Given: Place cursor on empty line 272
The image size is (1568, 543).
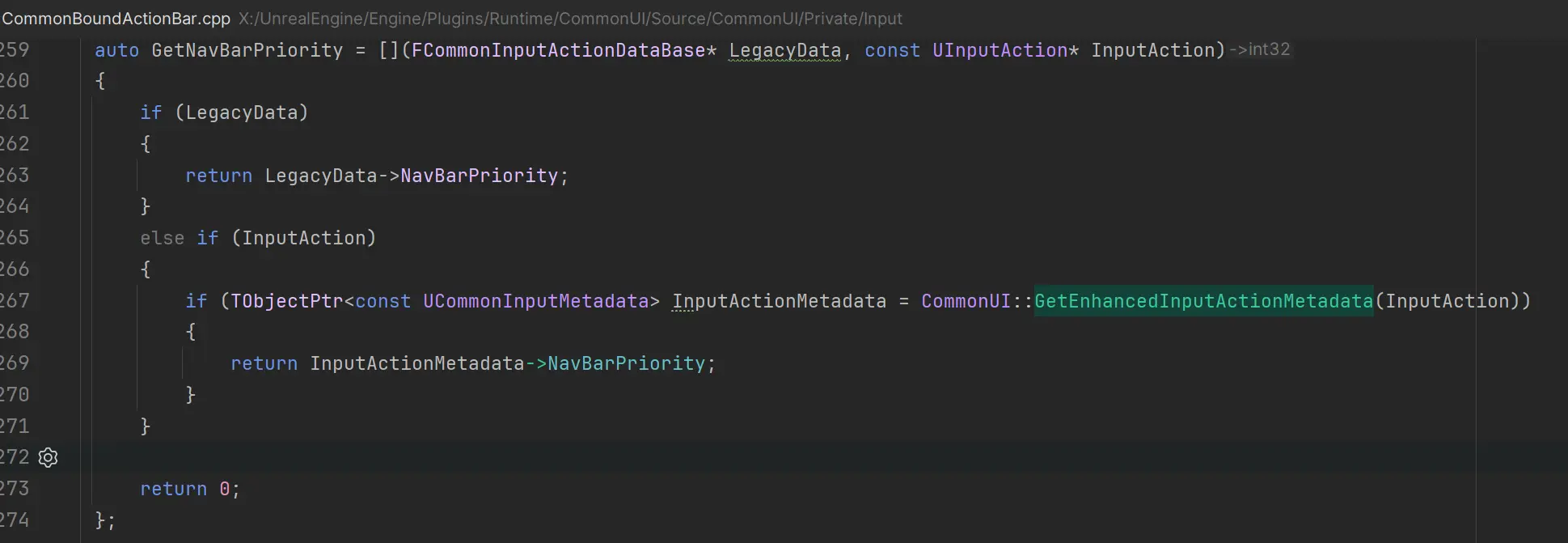Looking at the screenshot, I should [485, 458].
